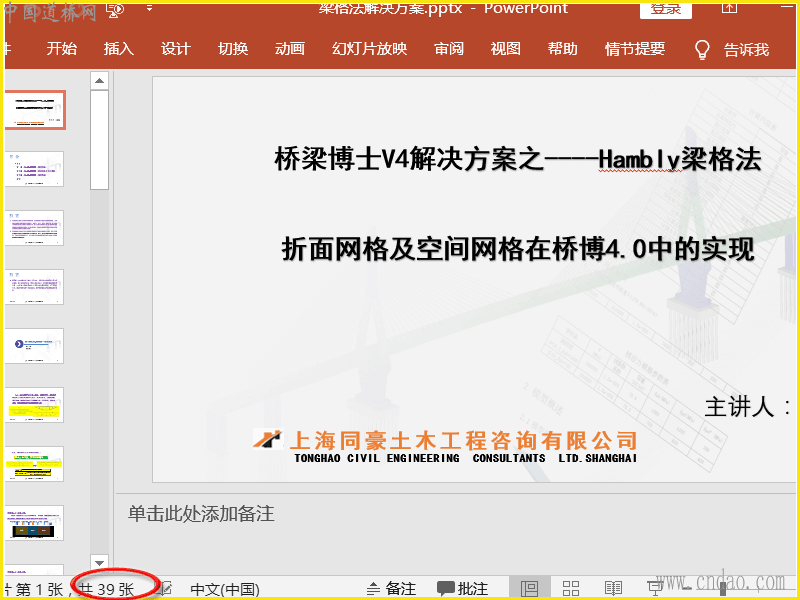
Task: Click the lightbulb Tell Me icon
Action: 702,50
